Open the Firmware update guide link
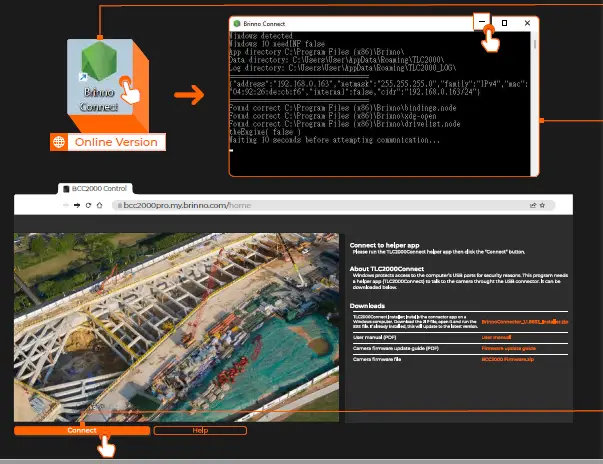This screenshot has width=603, height=464. (508, 348)
